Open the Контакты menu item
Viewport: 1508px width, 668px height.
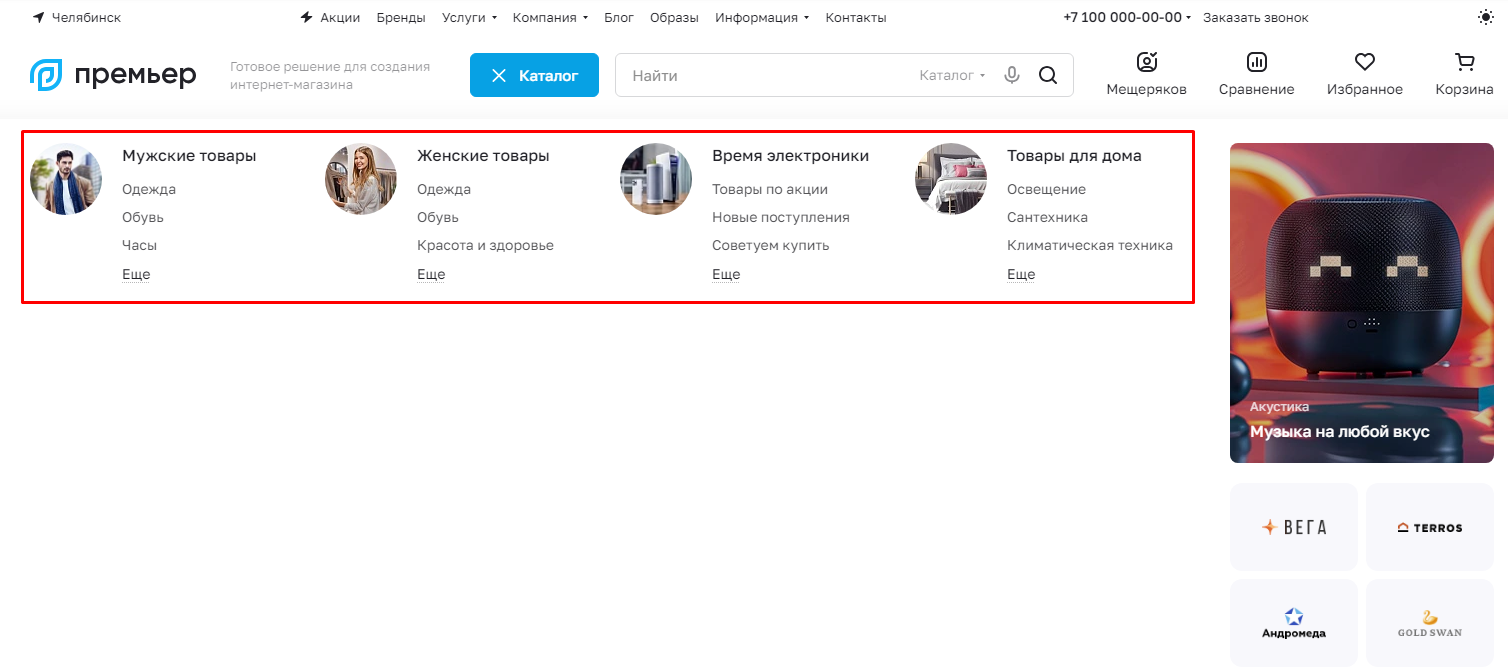coord(856,18)
